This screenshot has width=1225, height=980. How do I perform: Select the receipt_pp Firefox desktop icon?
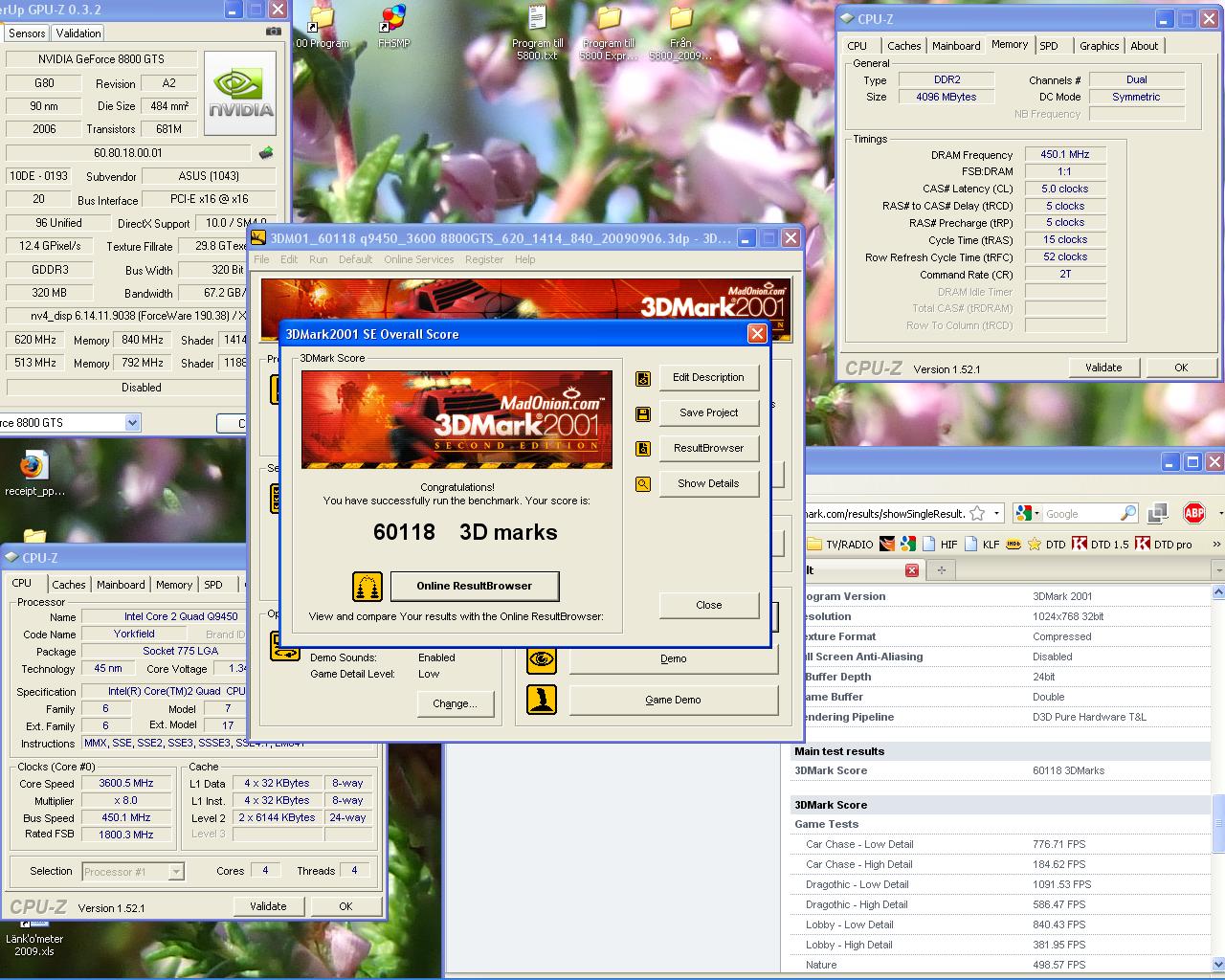pos(34,474)
